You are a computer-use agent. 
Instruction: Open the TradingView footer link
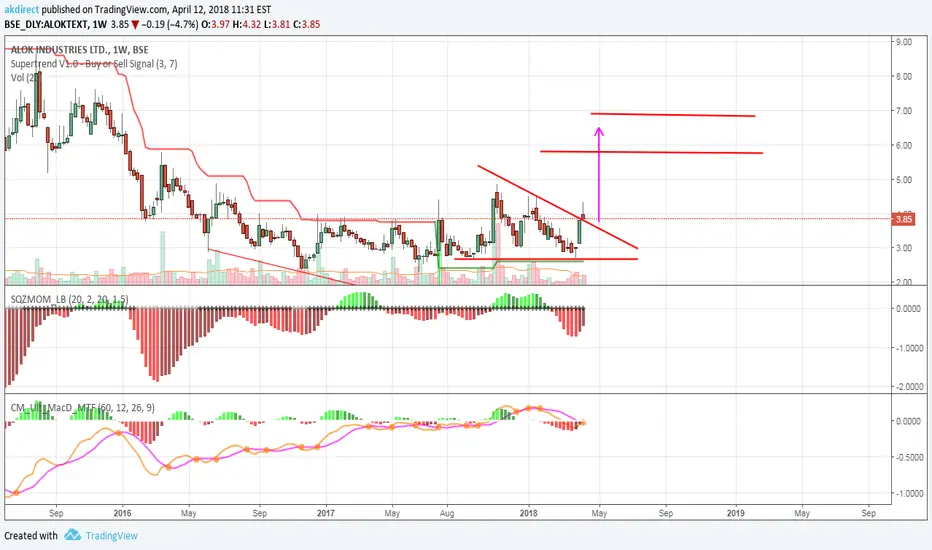point(111,536)
